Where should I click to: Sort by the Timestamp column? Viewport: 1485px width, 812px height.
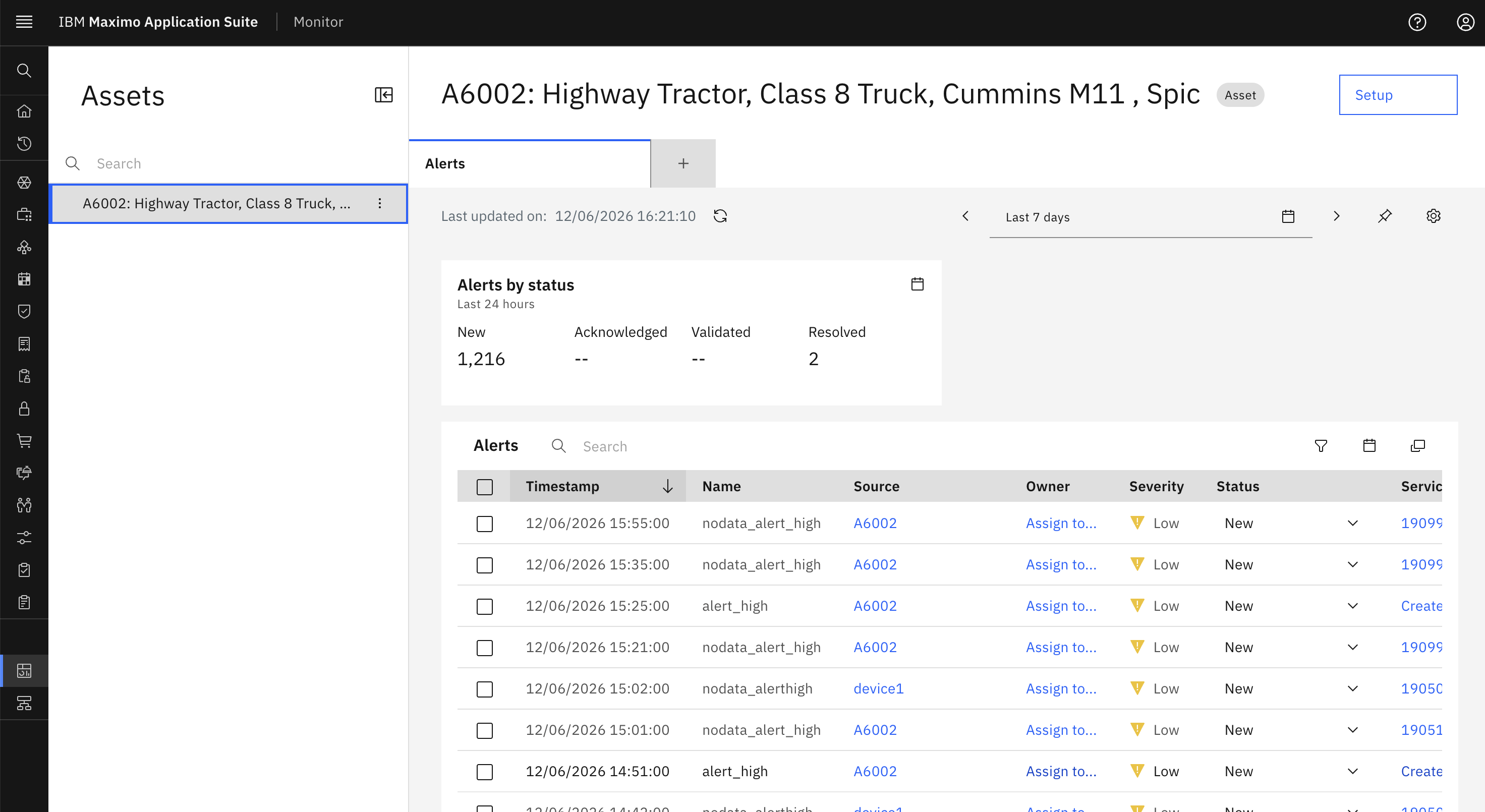pyautogui.click(x=598, y=486)
